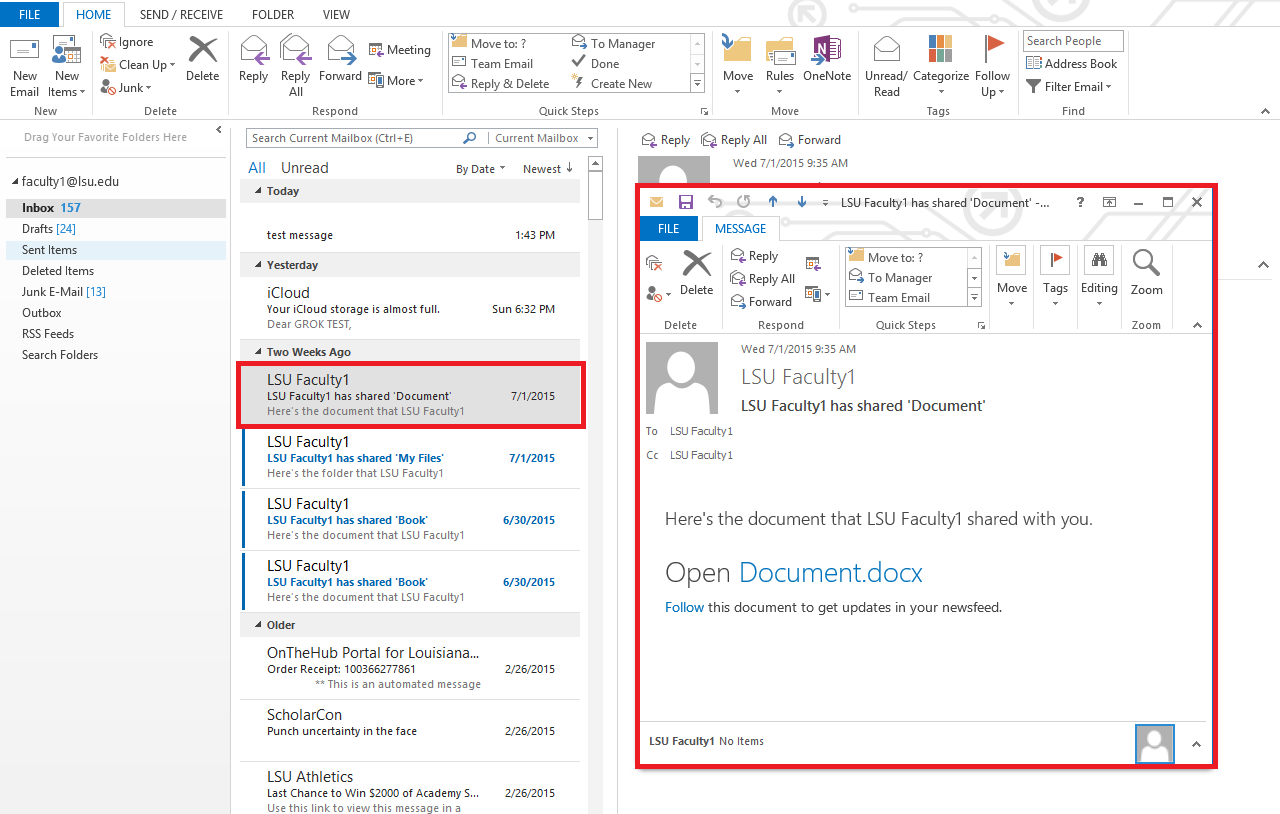Open the Document.docx link
Viewport: 1280px width, 814px height.
(831, 572)
